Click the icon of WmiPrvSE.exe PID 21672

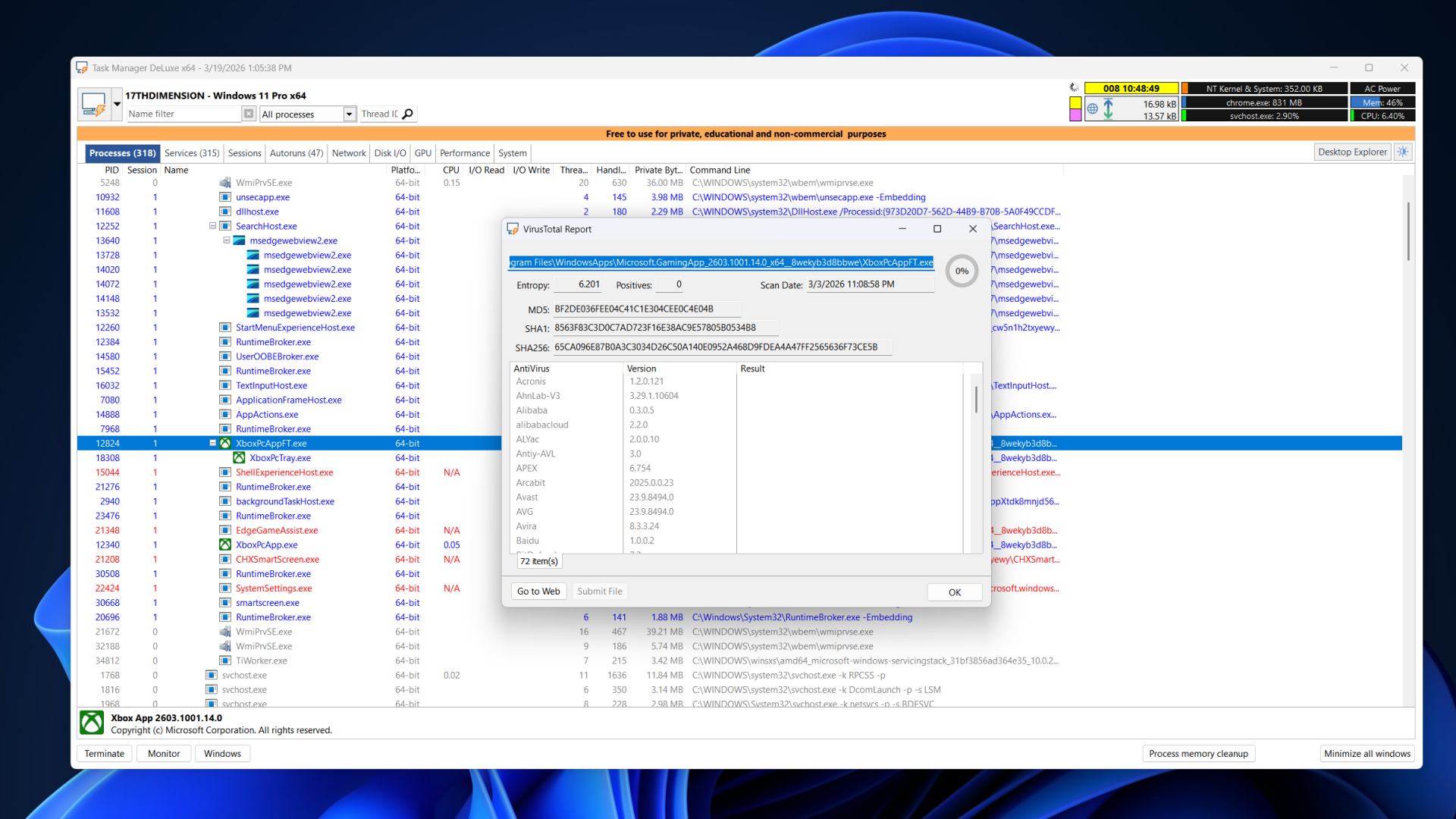[x=225, y=632]
